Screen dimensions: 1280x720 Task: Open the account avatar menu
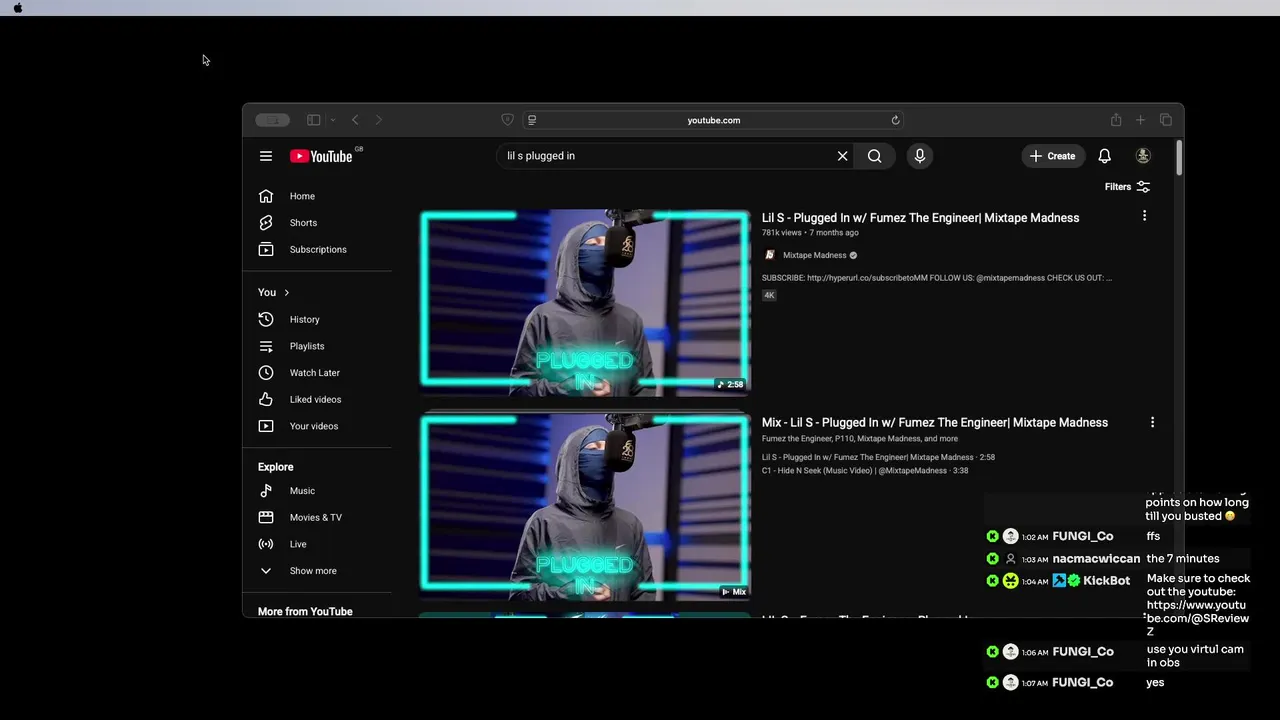click(1143, 156)
